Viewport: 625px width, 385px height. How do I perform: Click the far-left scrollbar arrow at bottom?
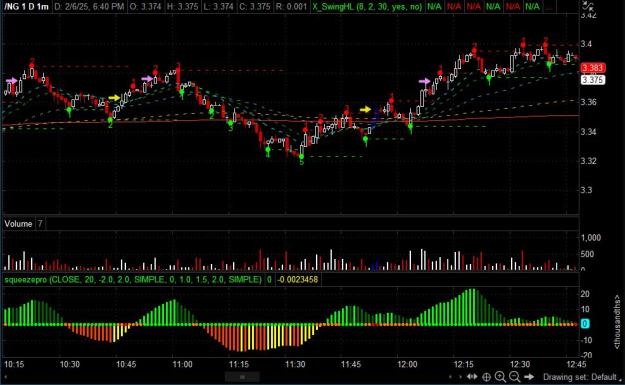pyautogui.click(x=5, y=377)
